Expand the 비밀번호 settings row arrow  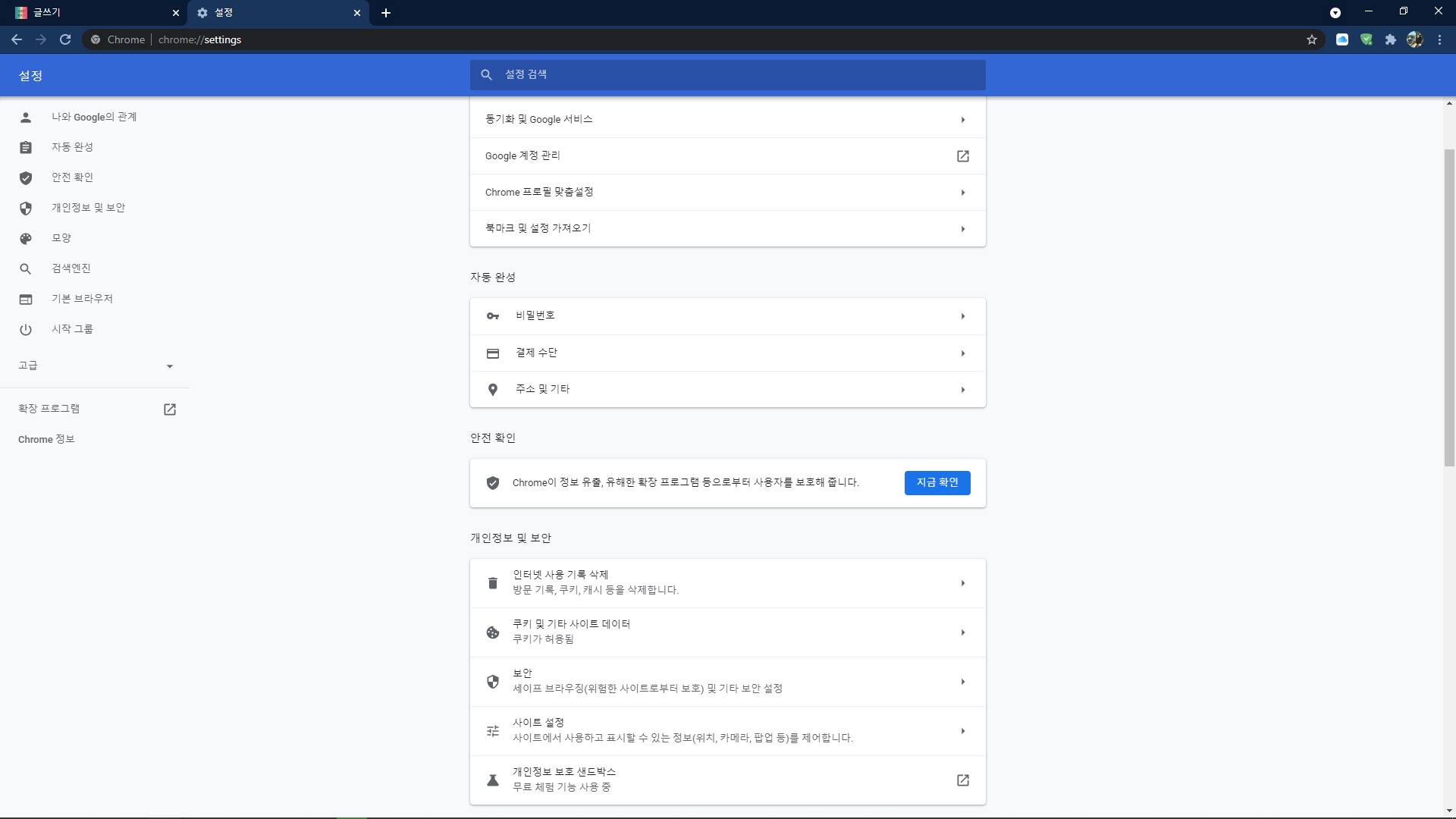point(962,316)
